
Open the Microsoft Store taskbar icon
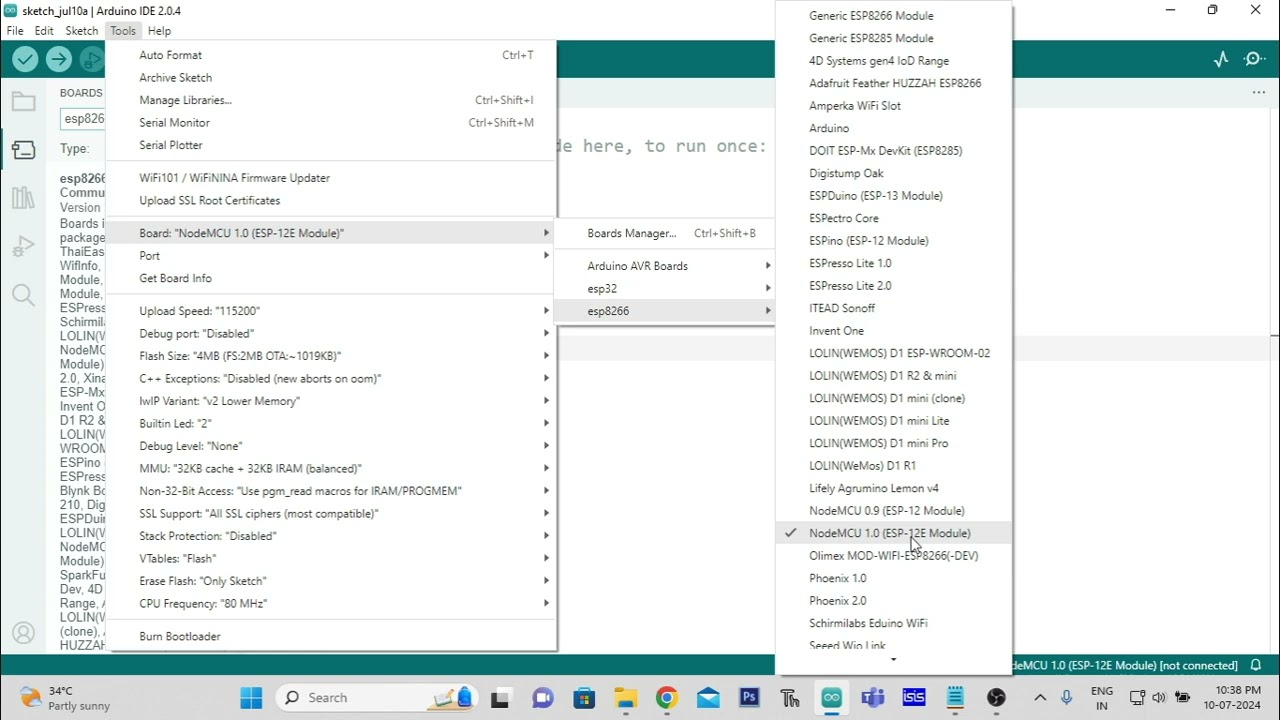tap(585, 697)
